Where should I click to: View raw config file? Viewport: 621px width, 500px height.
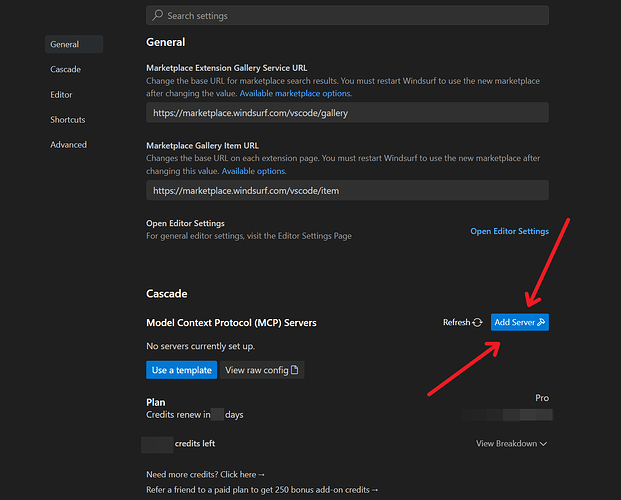pos(262,370)
